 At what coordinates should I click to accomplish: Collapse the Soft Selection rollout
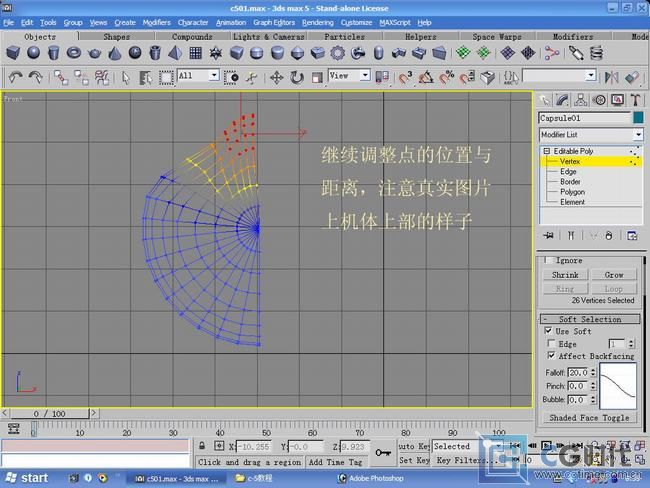coord(590,319)
